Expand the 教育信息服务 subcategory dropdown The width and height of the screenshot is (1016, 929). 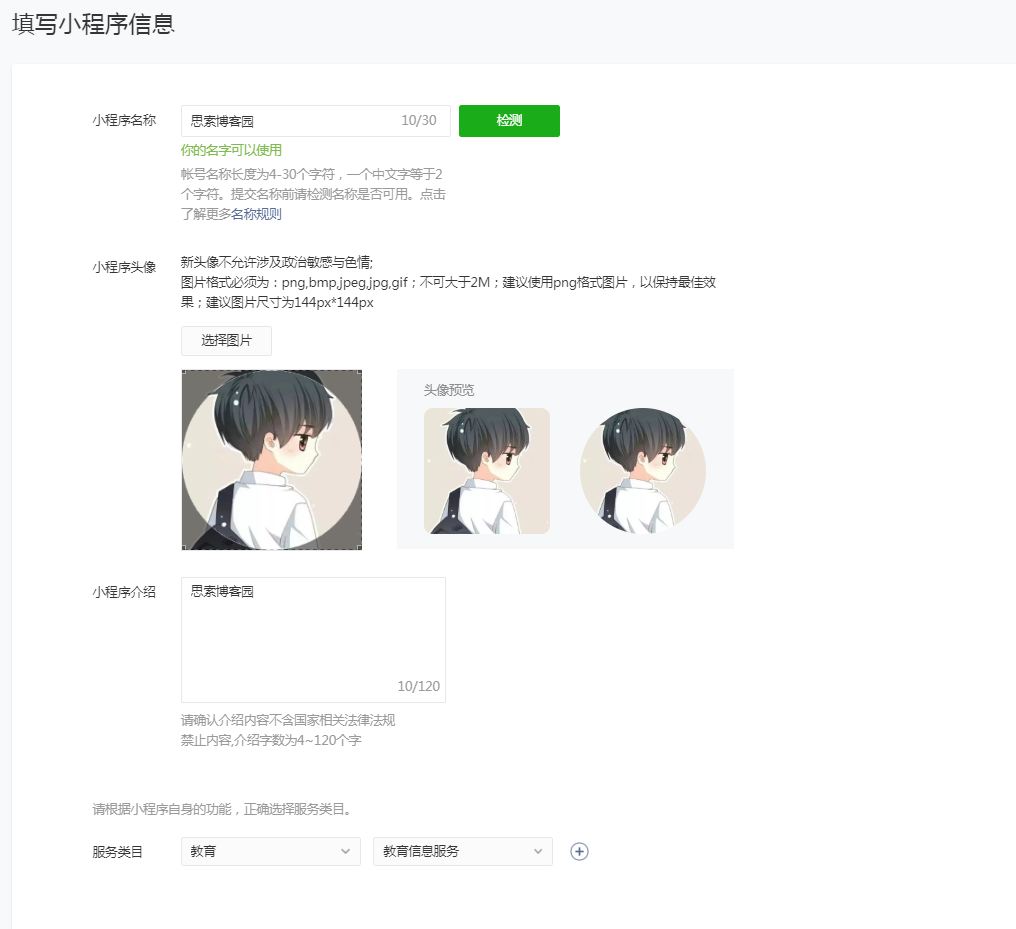pos(463,851)
